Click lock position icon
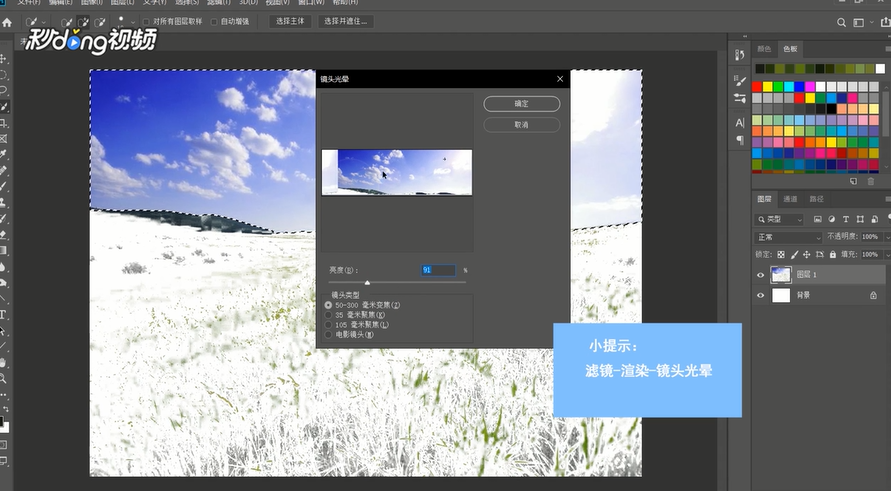Screen dimensions: 891x491 point(806,255)
